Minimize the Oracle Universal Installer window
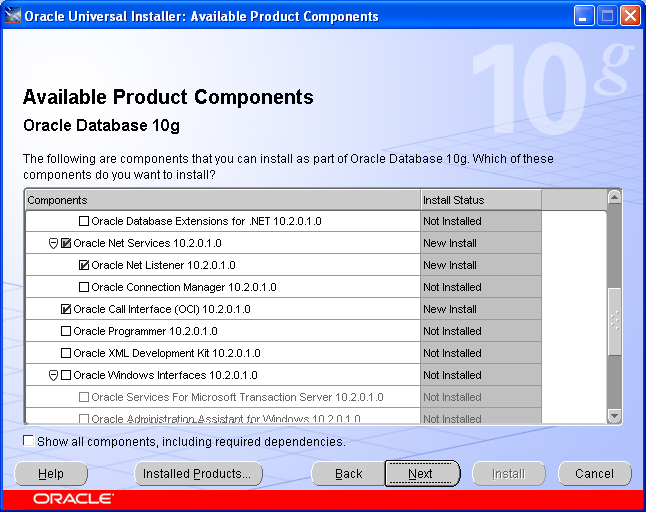Viewport: 646px width, 512px height. [x=584, y=16]
